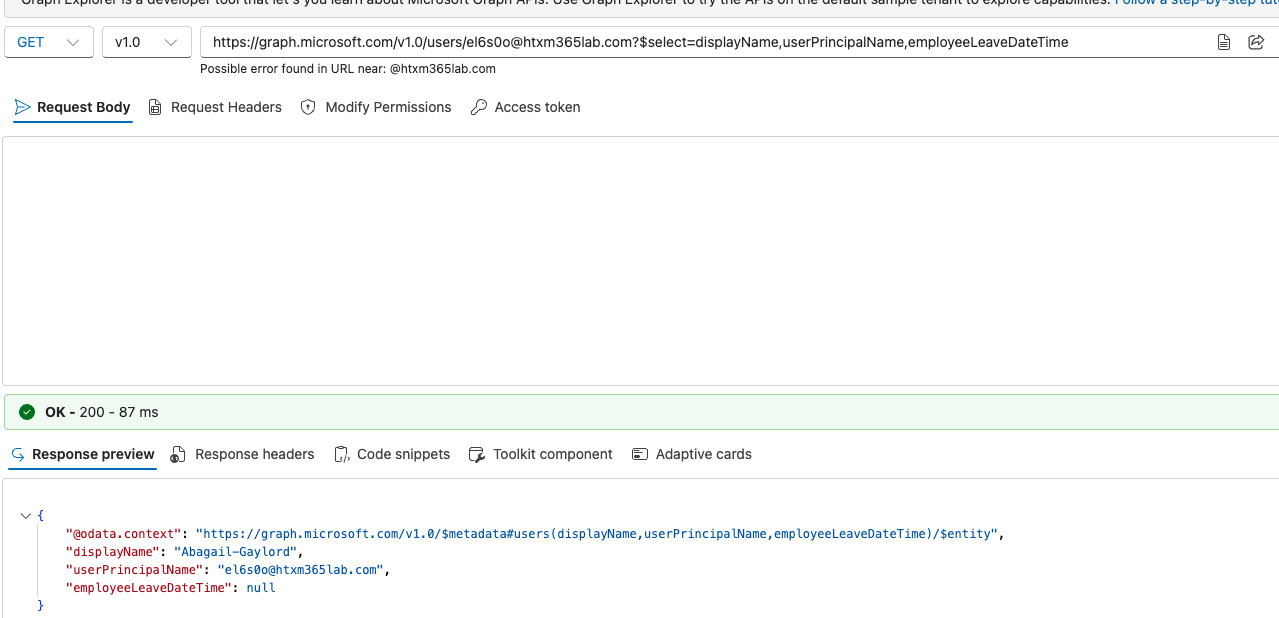Click the employeeLeaveDateTime null value

point(261,588)
